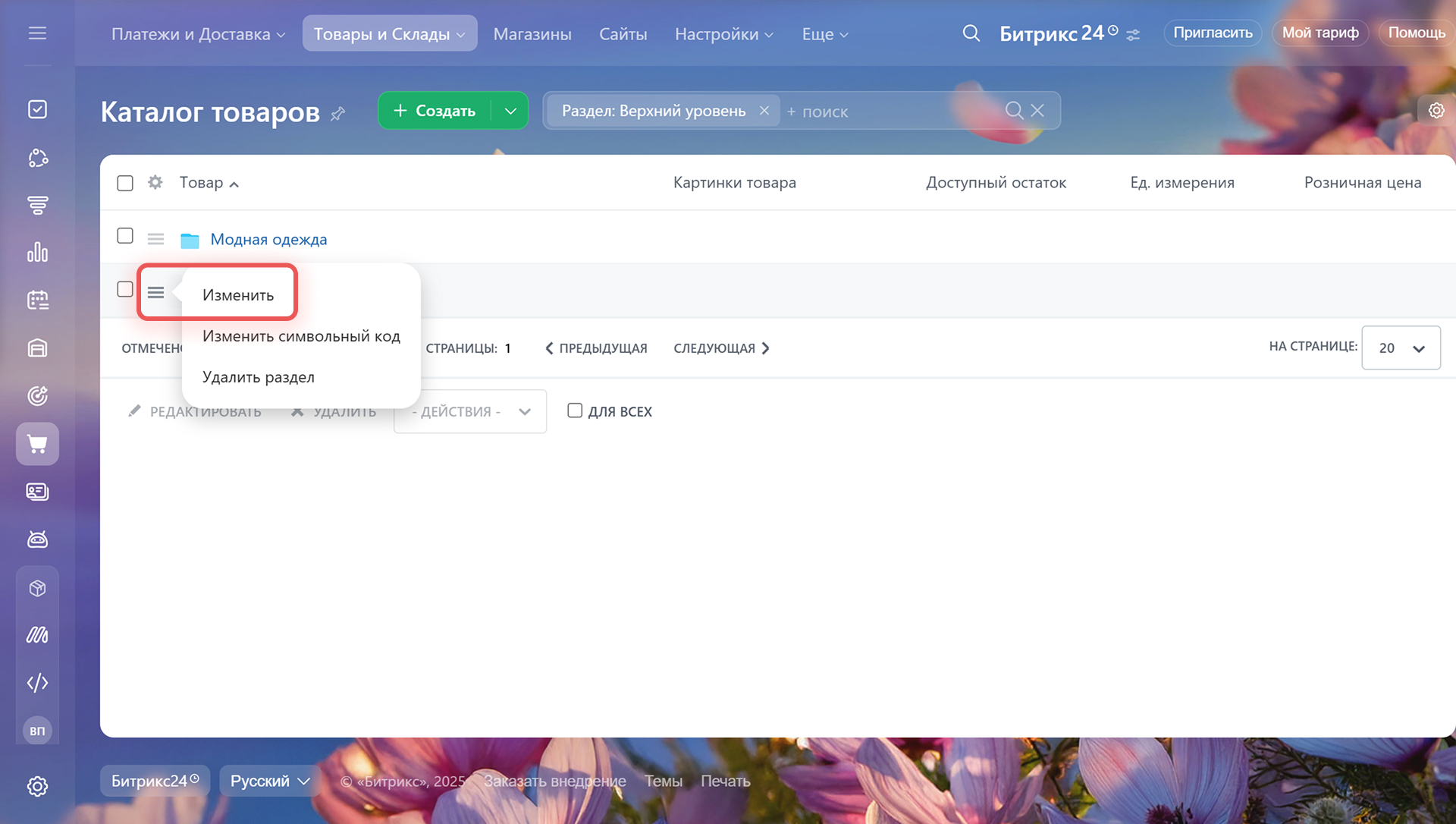
Task: Click the magnifier icon in filter field
Action: click(1014, 111)
